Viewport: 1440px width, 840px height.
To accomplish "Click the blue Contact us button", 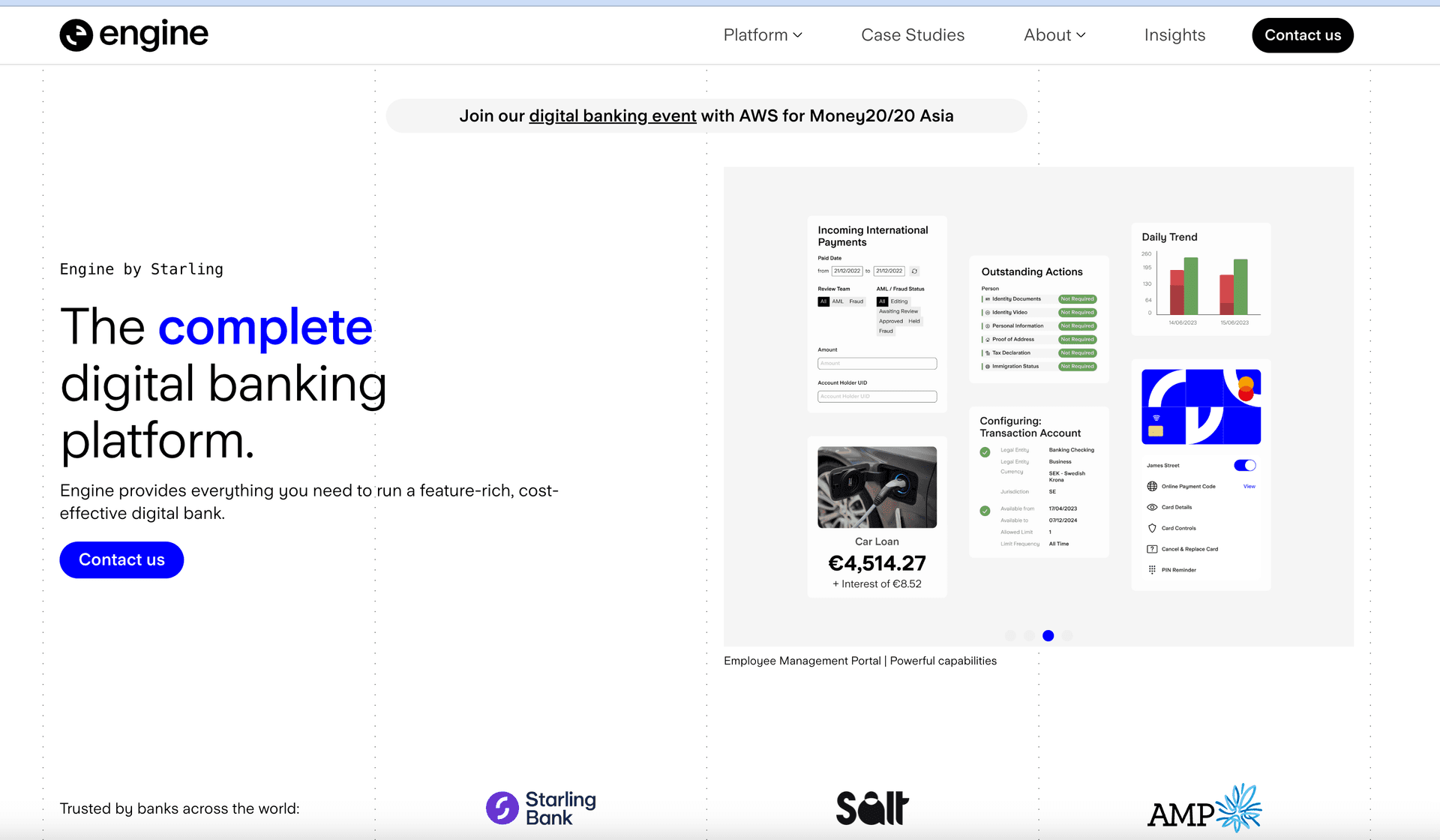I will (121, 559).
